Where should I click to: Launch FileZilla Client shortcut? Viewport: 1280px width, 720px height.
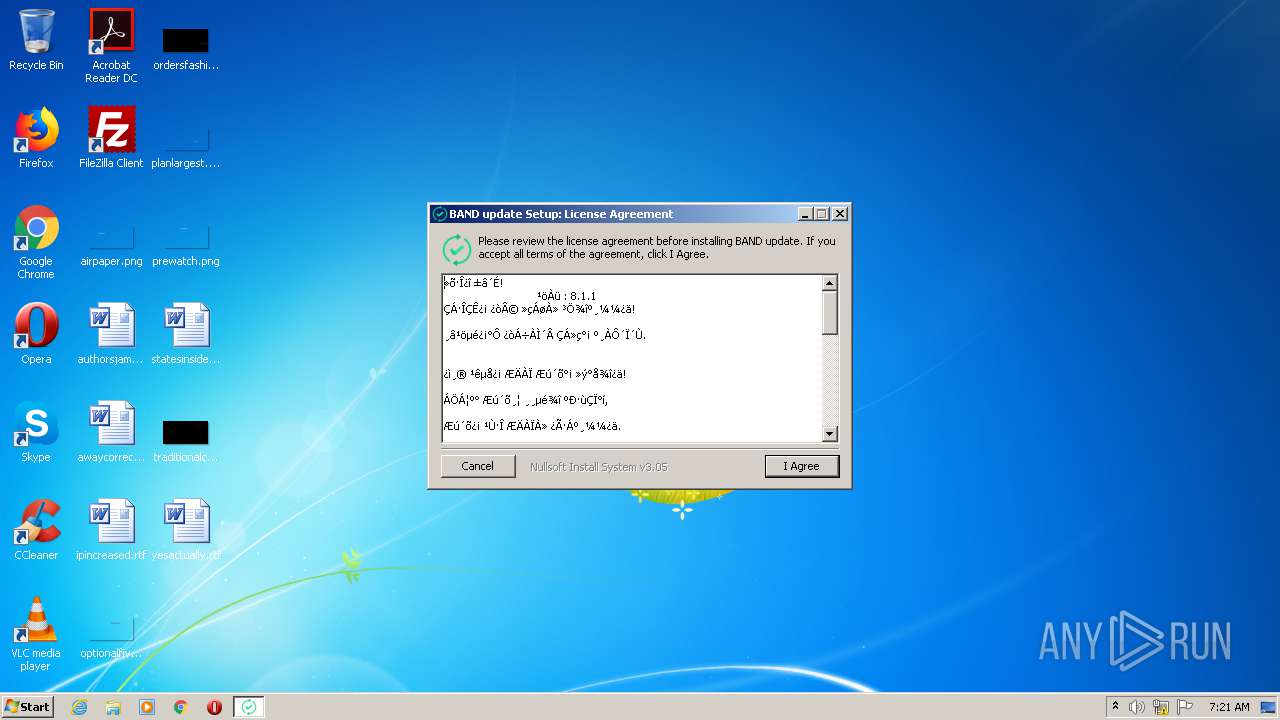click(x=111, y=139)
